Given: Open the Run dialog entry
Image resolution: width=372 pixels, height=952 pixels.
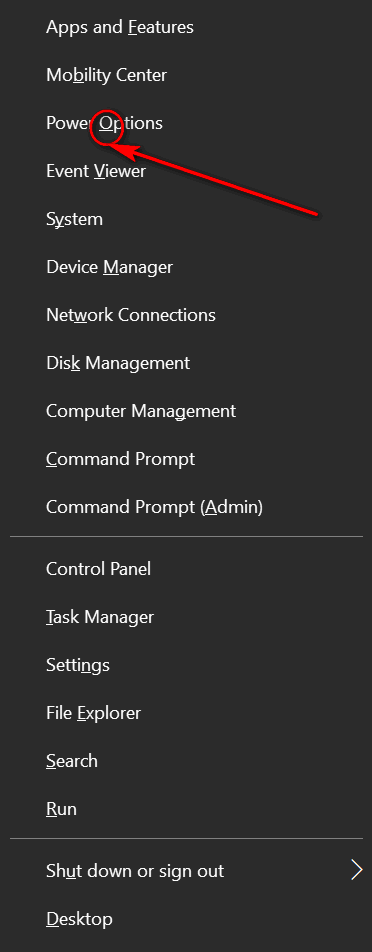Looking at the screenshot, I should point(186,809).
